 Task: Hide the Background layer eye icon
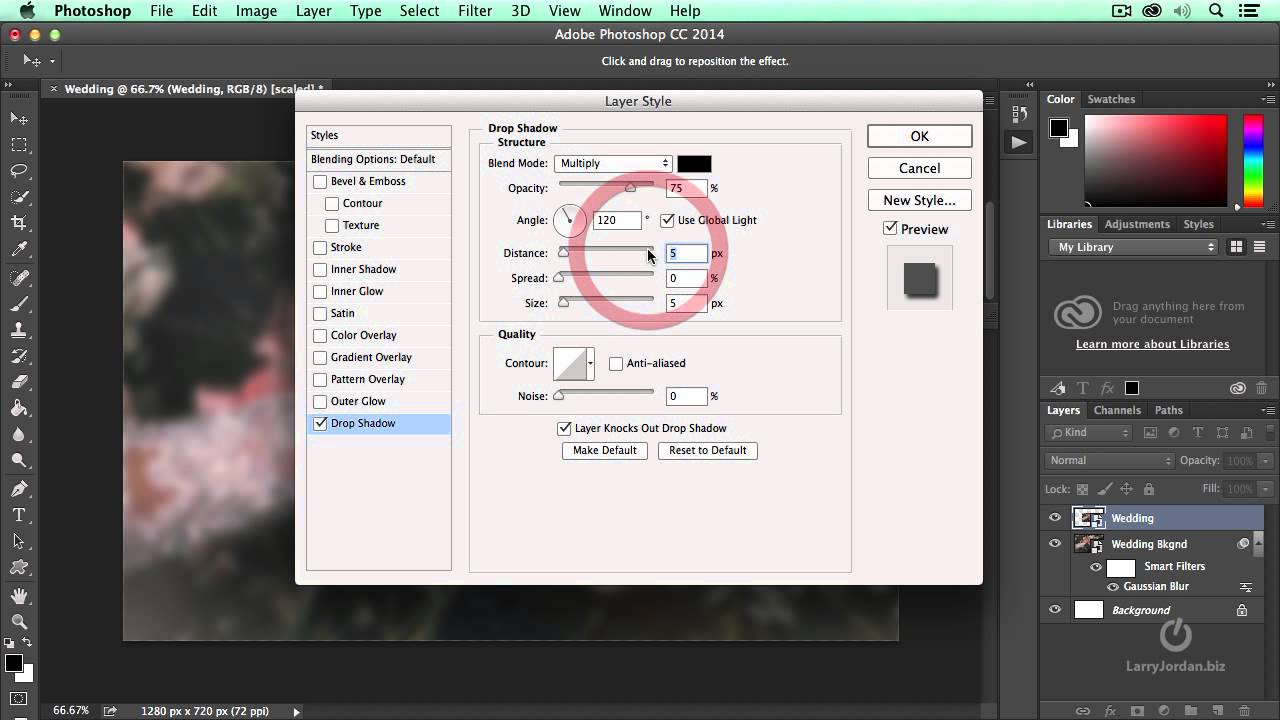point(1055,610)
